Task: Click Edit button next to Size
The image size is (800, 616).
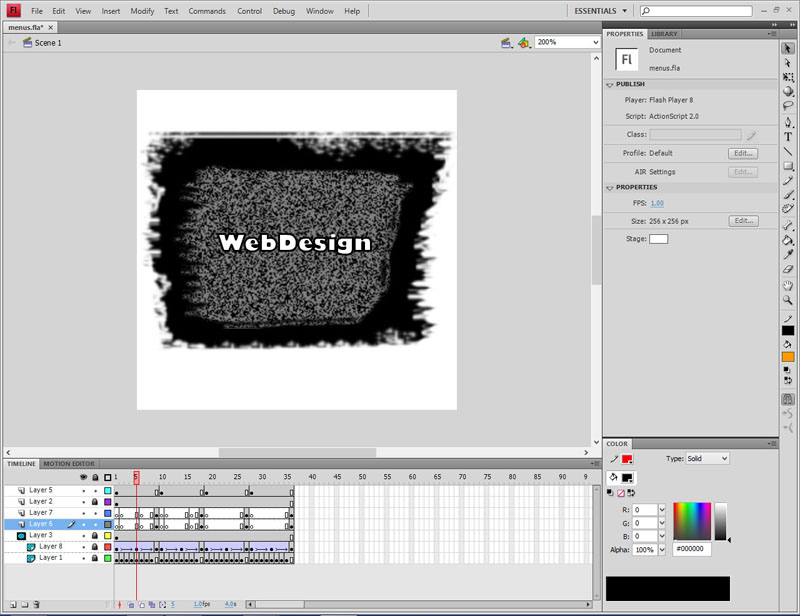Action: [742, 220]
